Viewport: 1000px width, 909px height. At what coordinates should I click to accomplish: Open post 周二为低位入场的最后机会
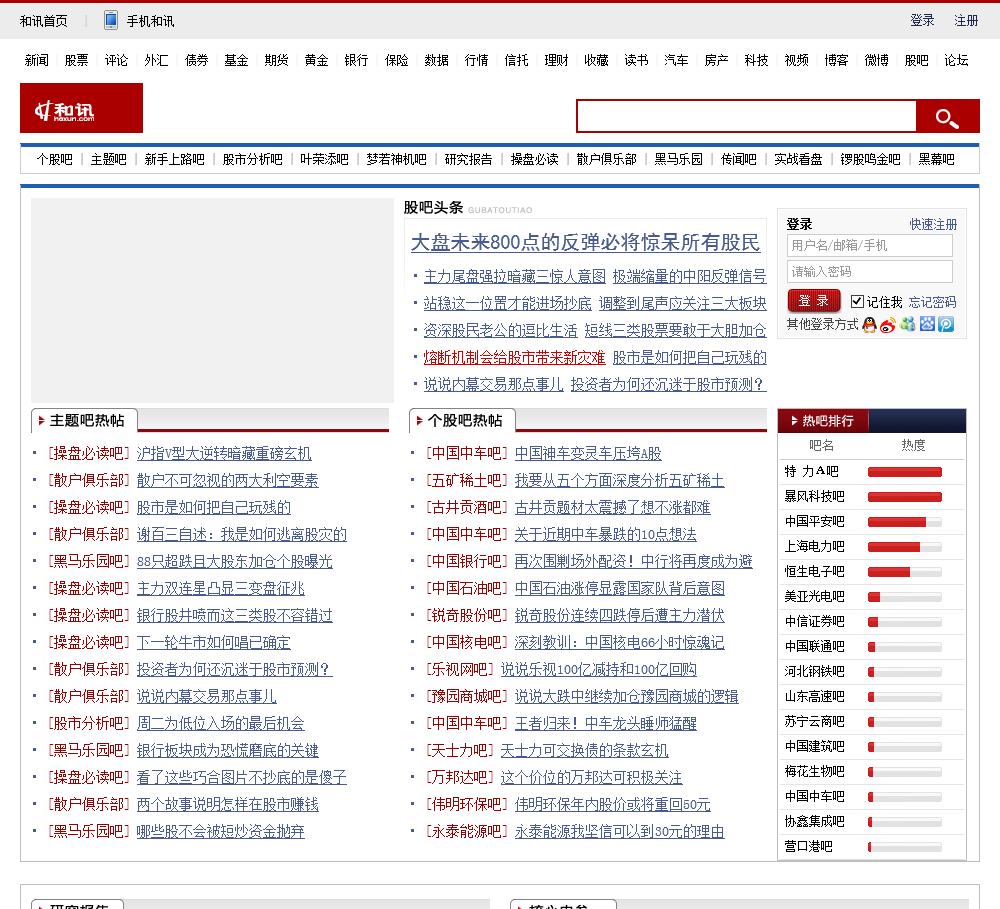(x=221, y=723)
